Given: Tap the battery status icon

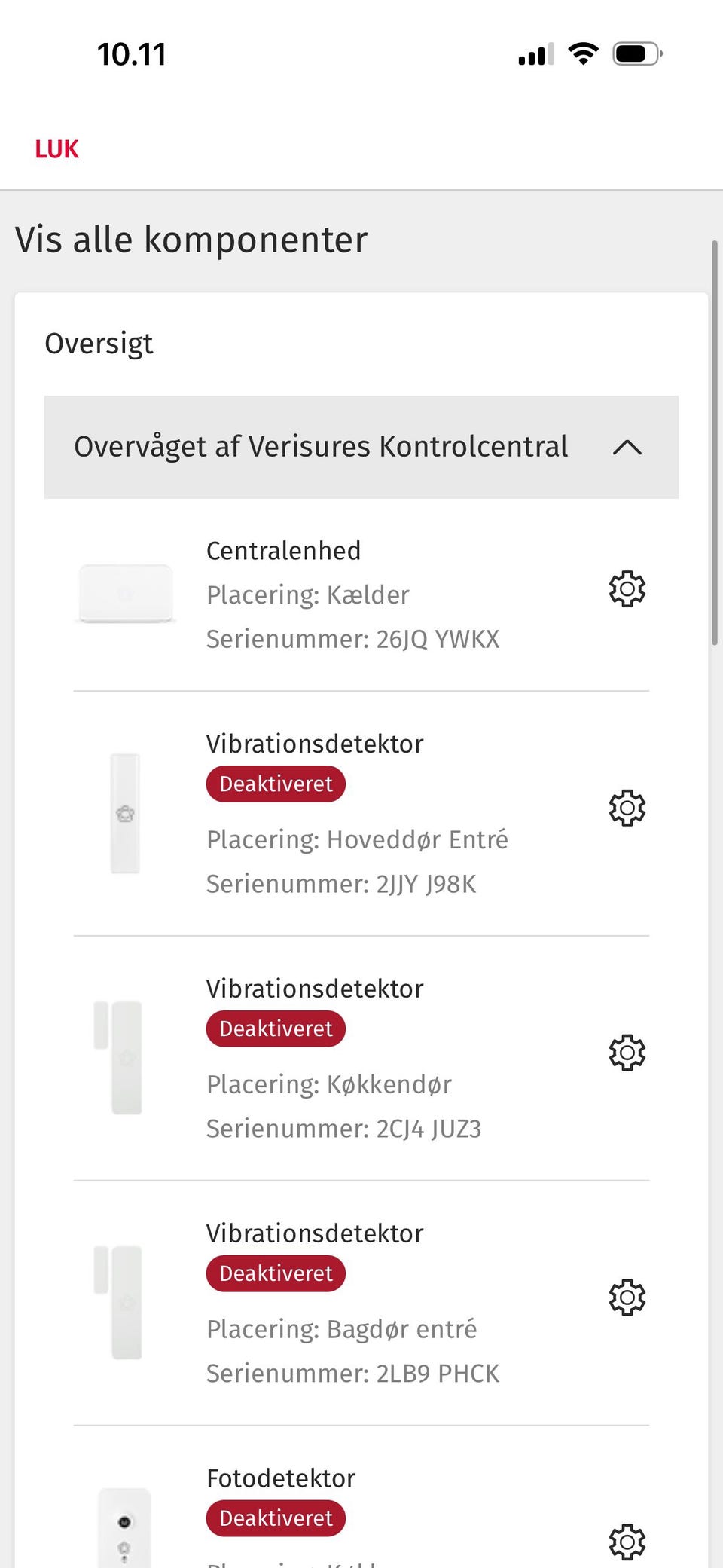Looking at the screenshot, I should pos(637,54).
